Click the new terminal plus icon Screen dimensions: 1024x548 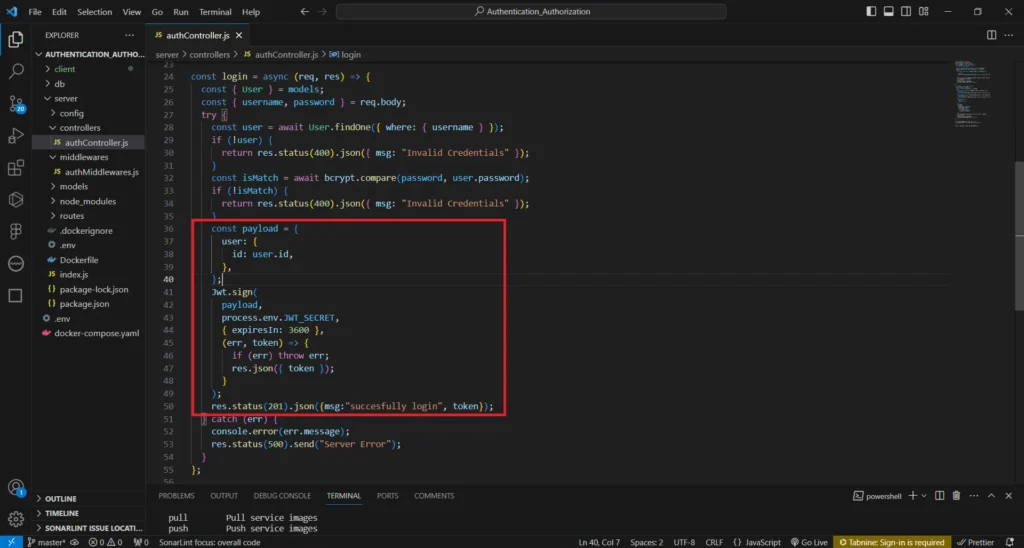913,496
